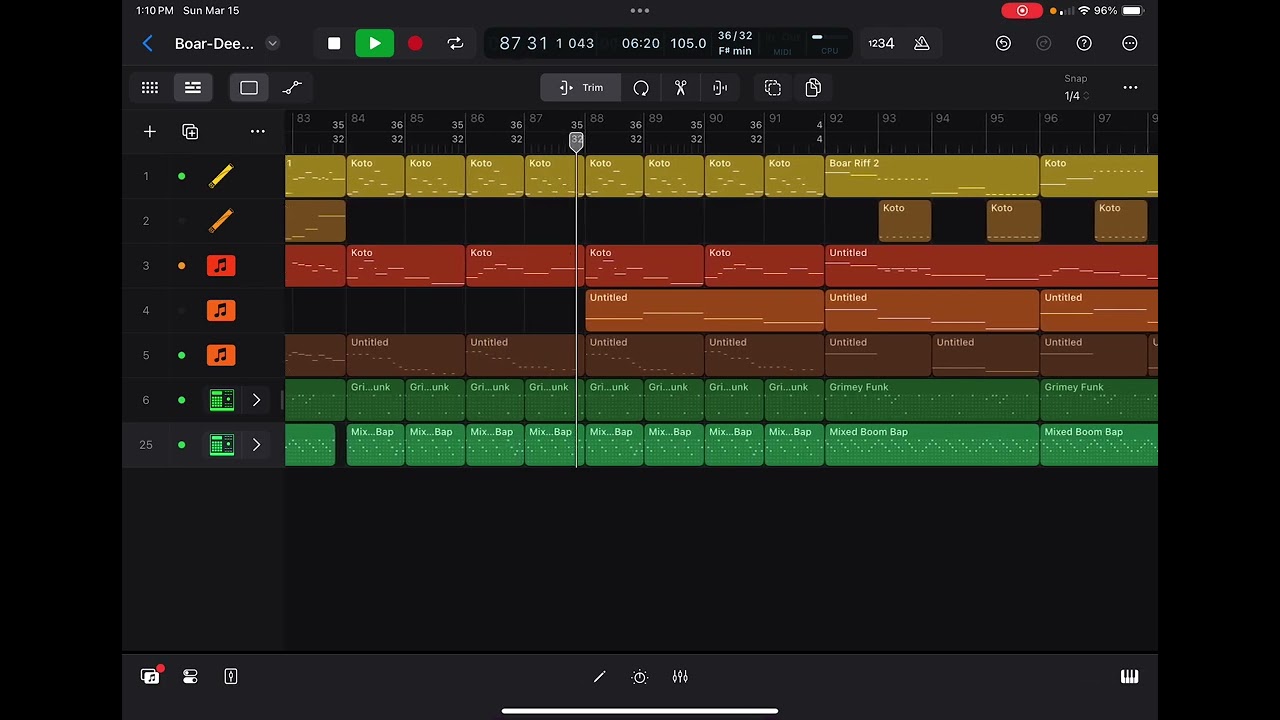Switch to the grid browser view
This screenshot has width=1280, height=720.
coord(150,88)
